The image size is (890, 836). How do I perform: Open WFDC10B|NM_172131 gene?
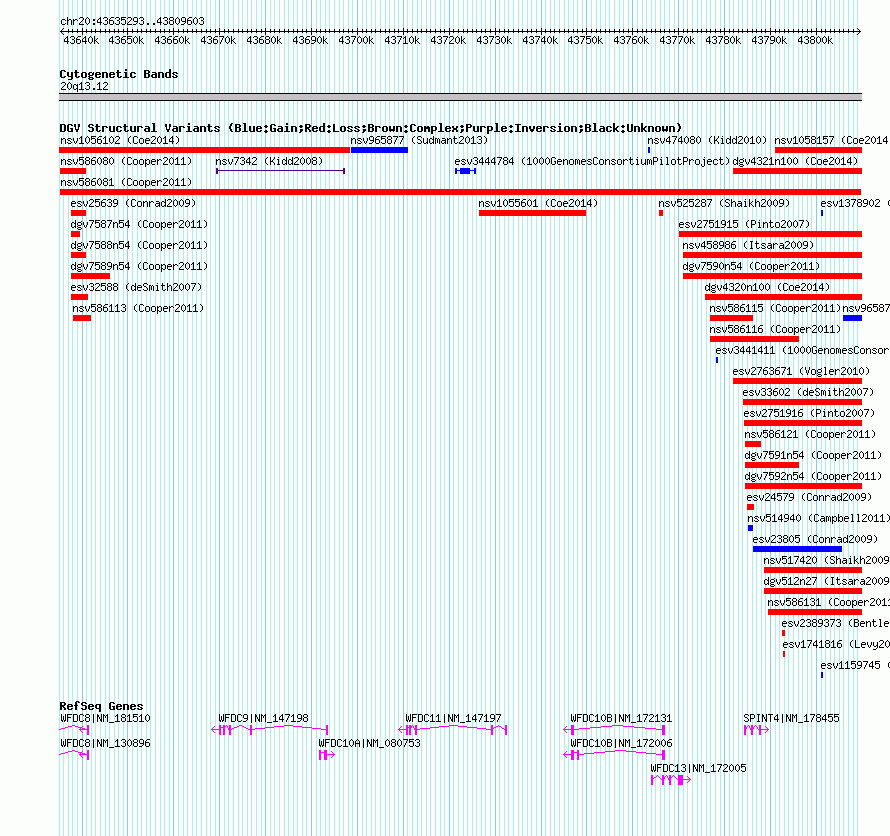[621, 719]
